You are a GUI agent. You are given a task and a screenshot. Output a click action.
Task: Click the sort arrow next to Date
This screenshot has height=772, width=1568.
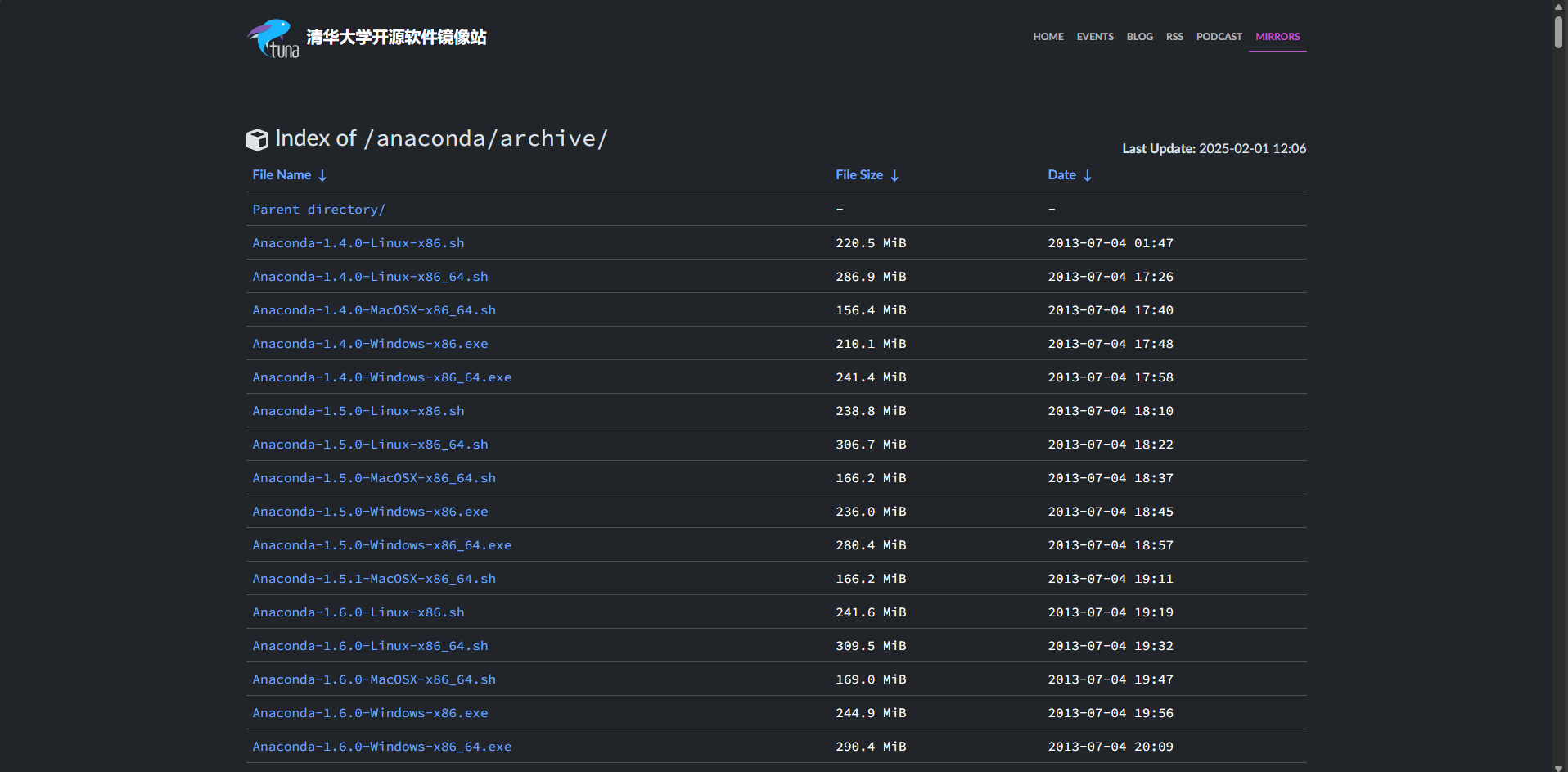(1087, 175)
